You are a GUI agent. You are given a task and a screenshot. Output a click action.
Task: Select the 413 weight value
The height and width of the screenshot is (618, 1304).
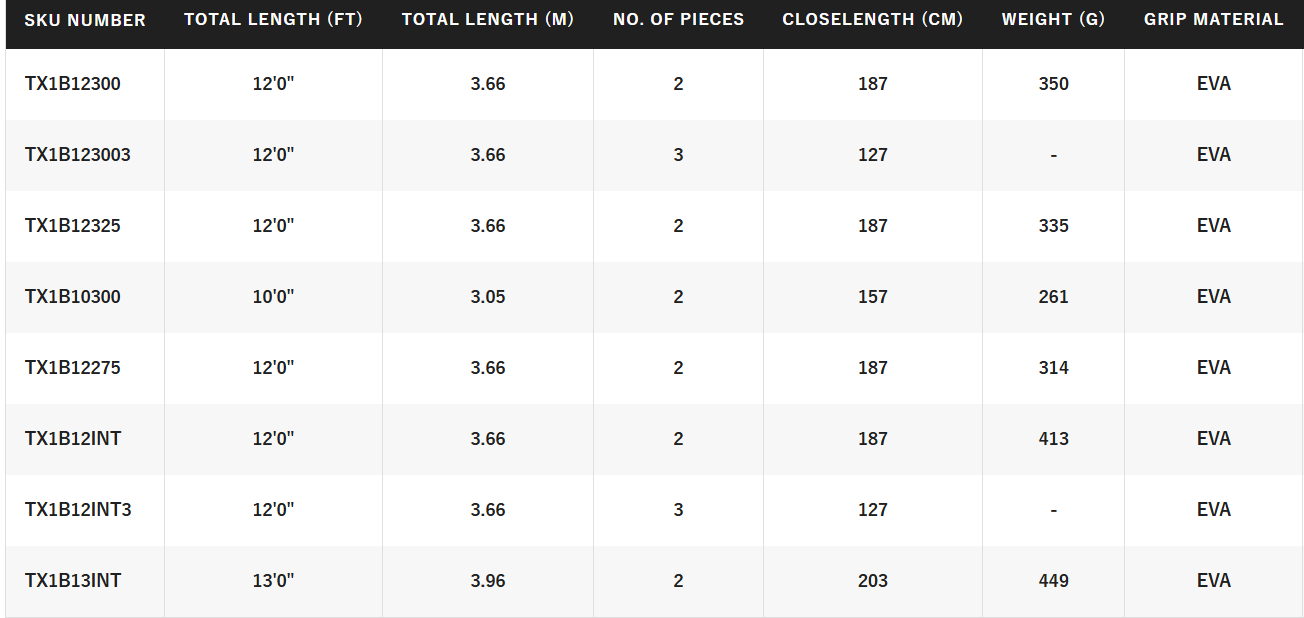pos(1053,439)
